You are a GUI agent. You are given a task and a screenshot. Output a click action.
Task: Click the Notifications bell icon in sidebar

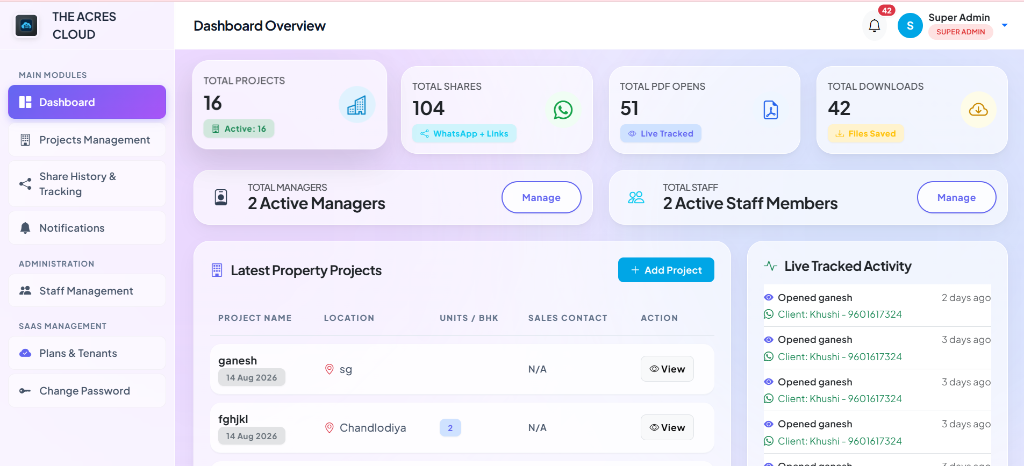[x=25, y=228]
